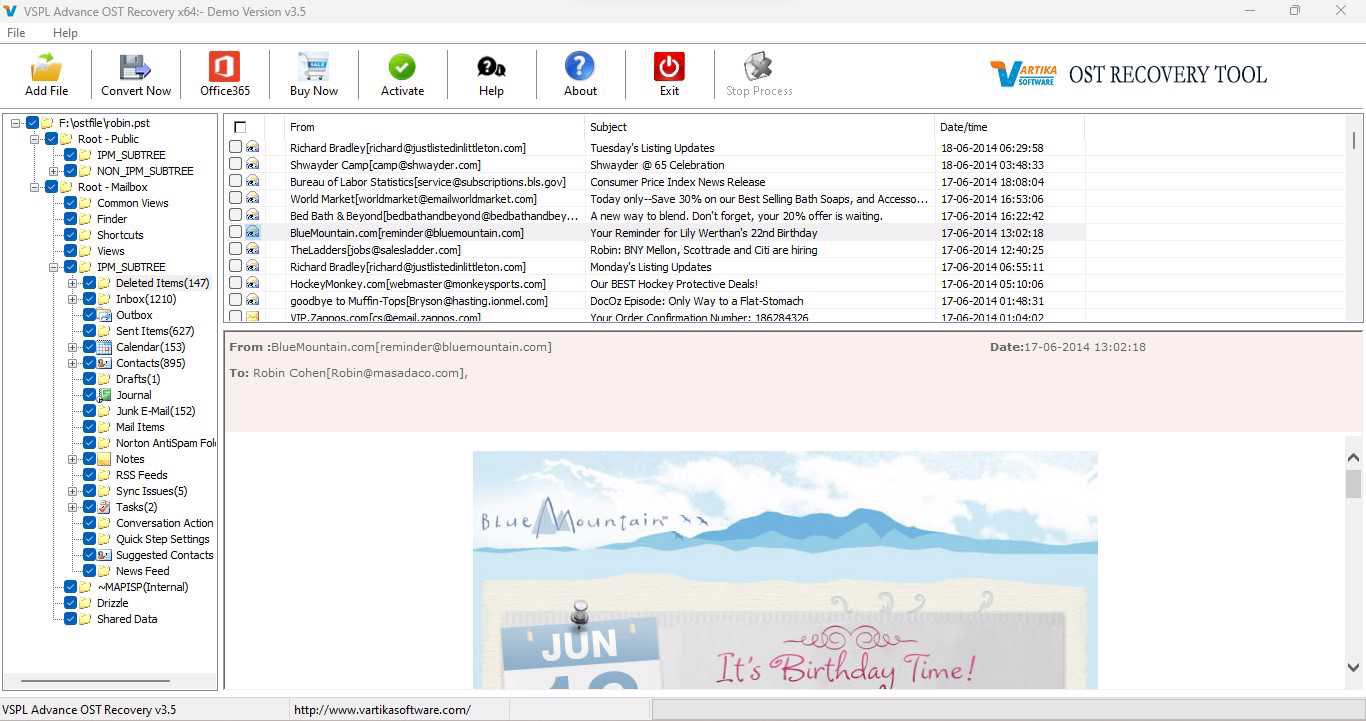1366x721 pixels.
Task: Check the Tuesday's Listing Updates email checkbox
Action: coord(235,147)
